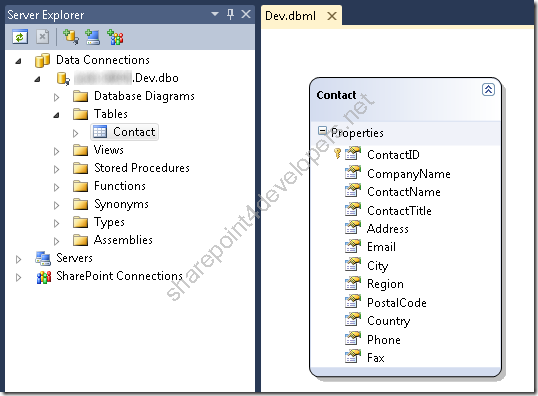Select the Email property
Image resolution: width=538 pixels, height=396 pixels.
click(382, 247)
